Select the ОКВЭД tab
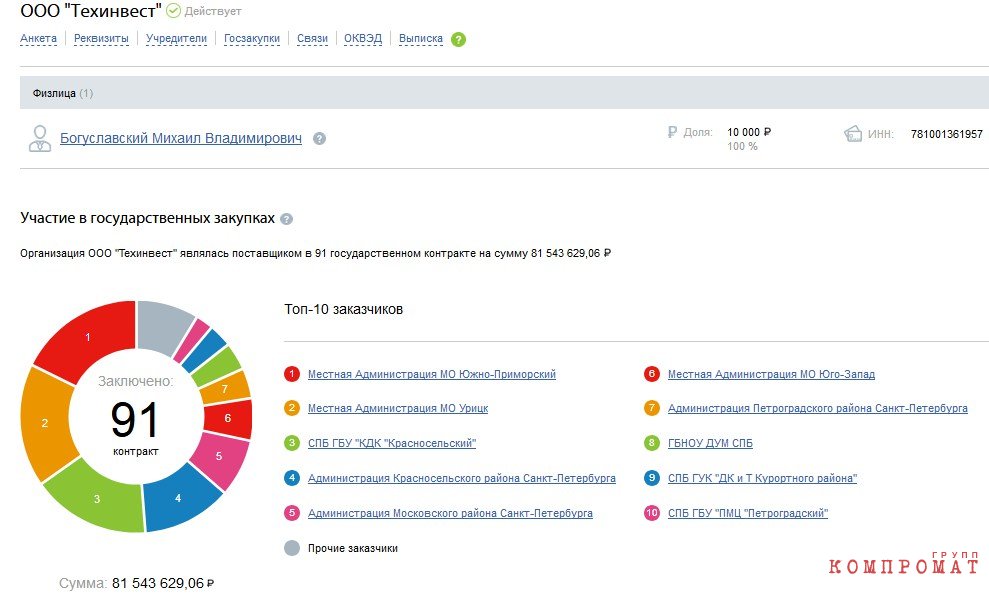 coord(363,38)
